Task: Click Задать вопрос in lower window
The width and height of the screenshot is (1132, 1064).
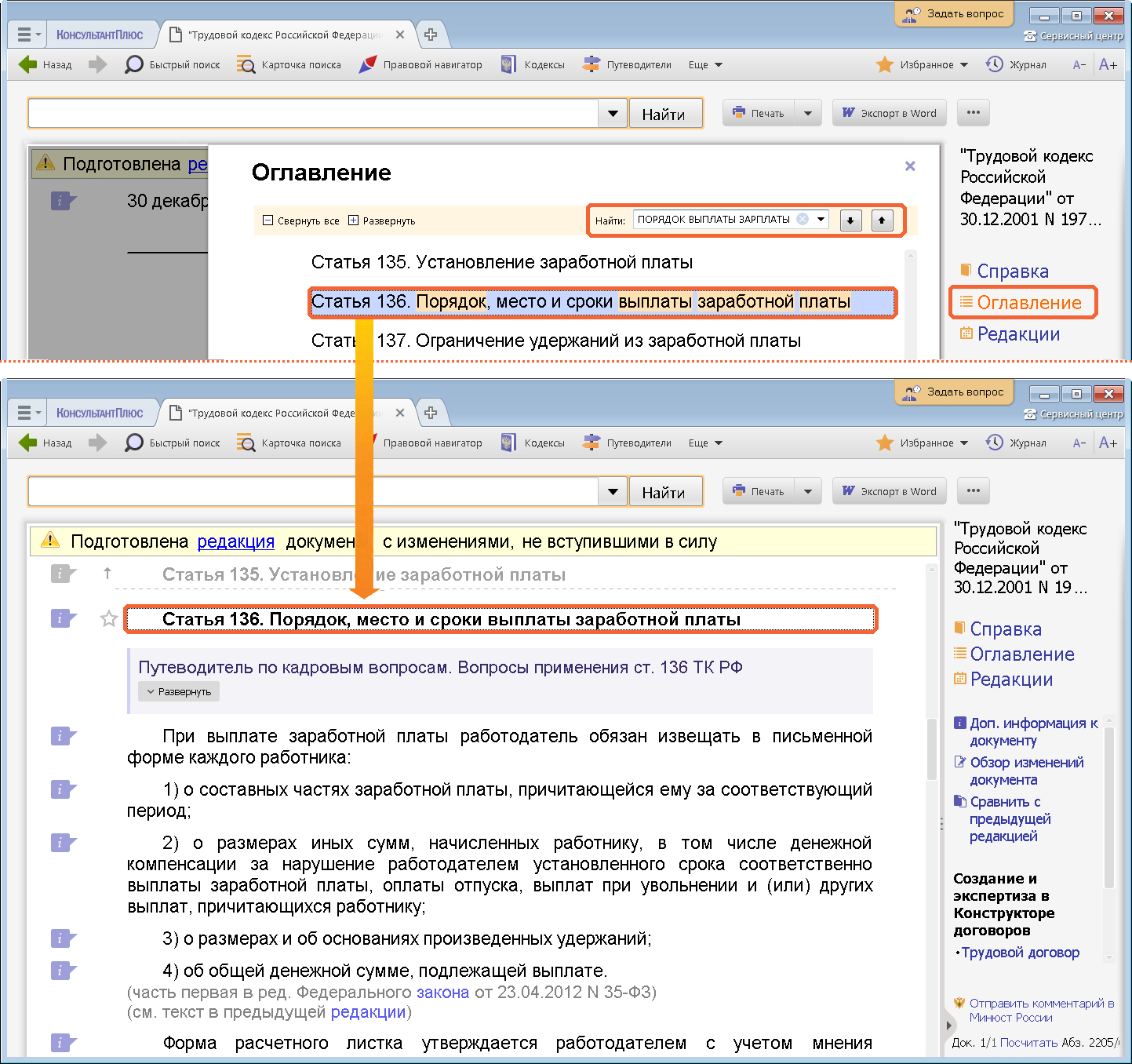Action: point(954,392)
